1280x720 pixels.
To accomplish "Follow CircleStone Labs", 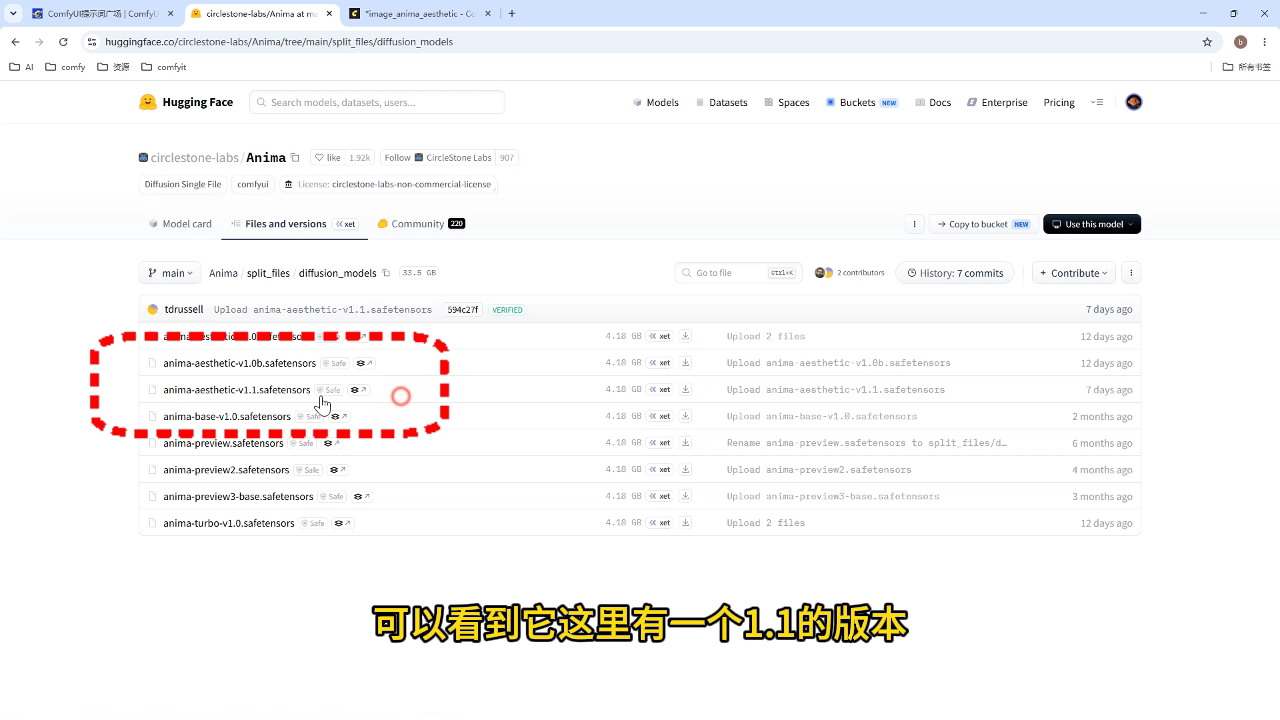I will click(x=437, y=158).
